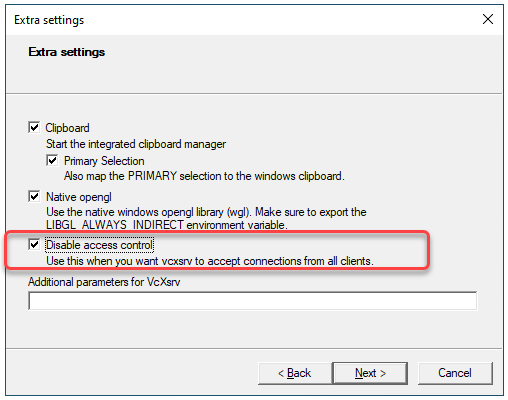Click the 'Disable access control' label text
Image resolution: width=508 pixels, height=400 pixels.
point(99,245)
